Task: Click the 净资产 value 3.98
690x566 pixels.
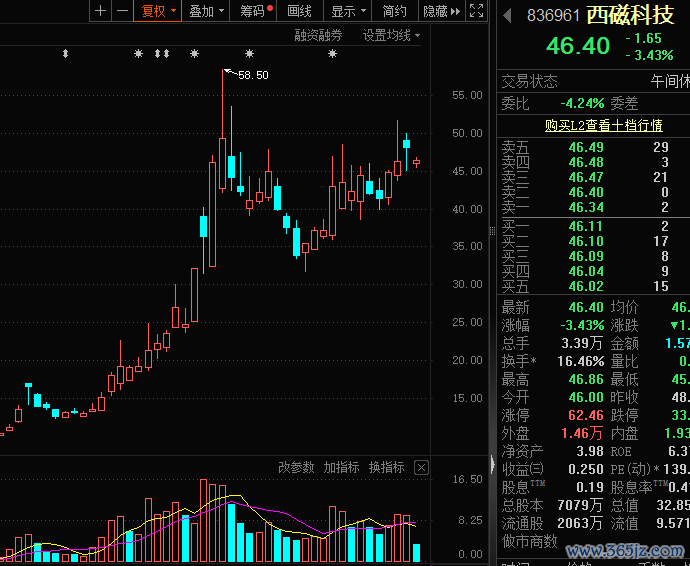Action: [590, 451]
